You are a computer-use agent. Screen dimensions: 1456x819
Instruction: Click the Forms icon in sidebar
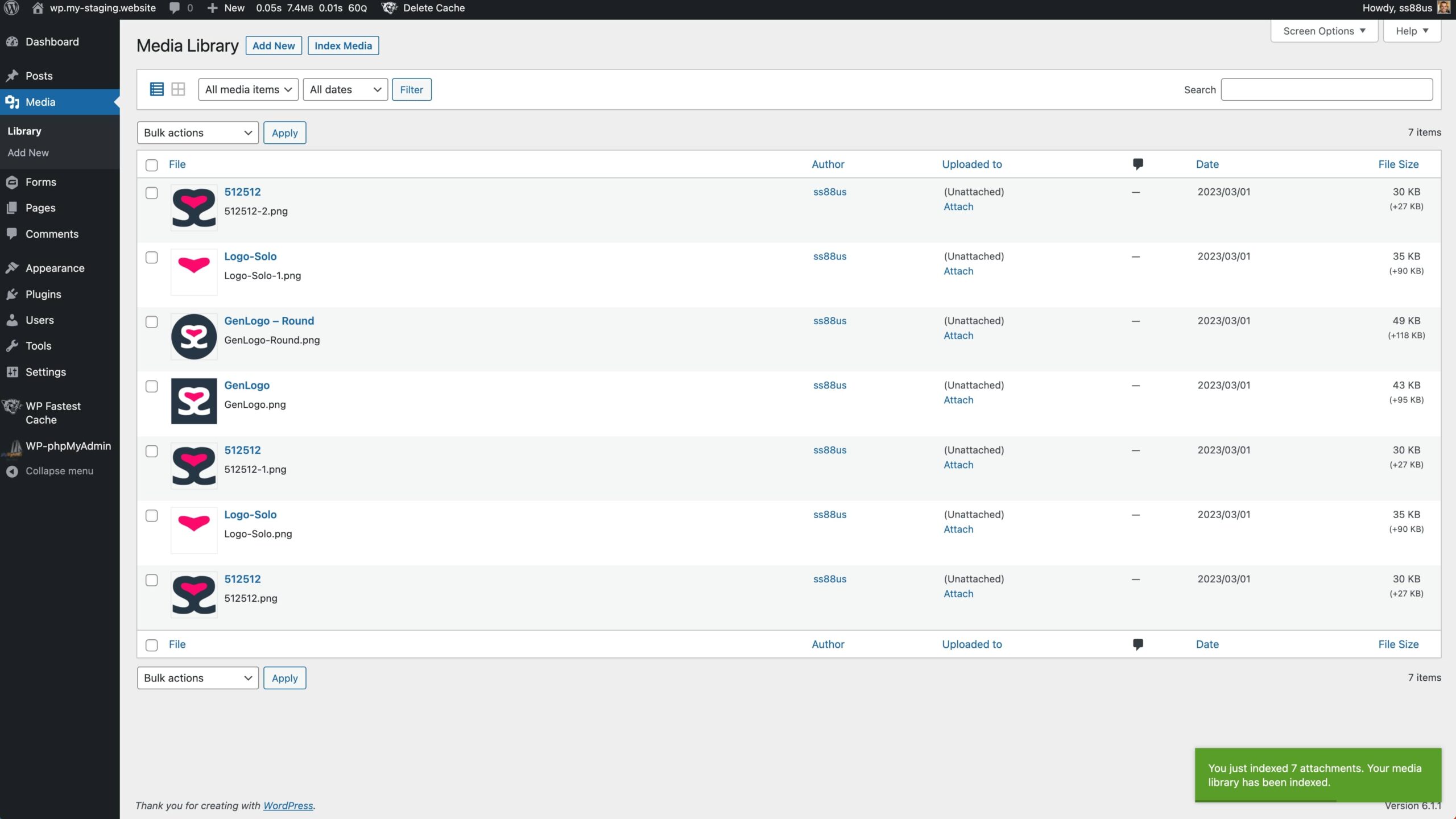12,182
